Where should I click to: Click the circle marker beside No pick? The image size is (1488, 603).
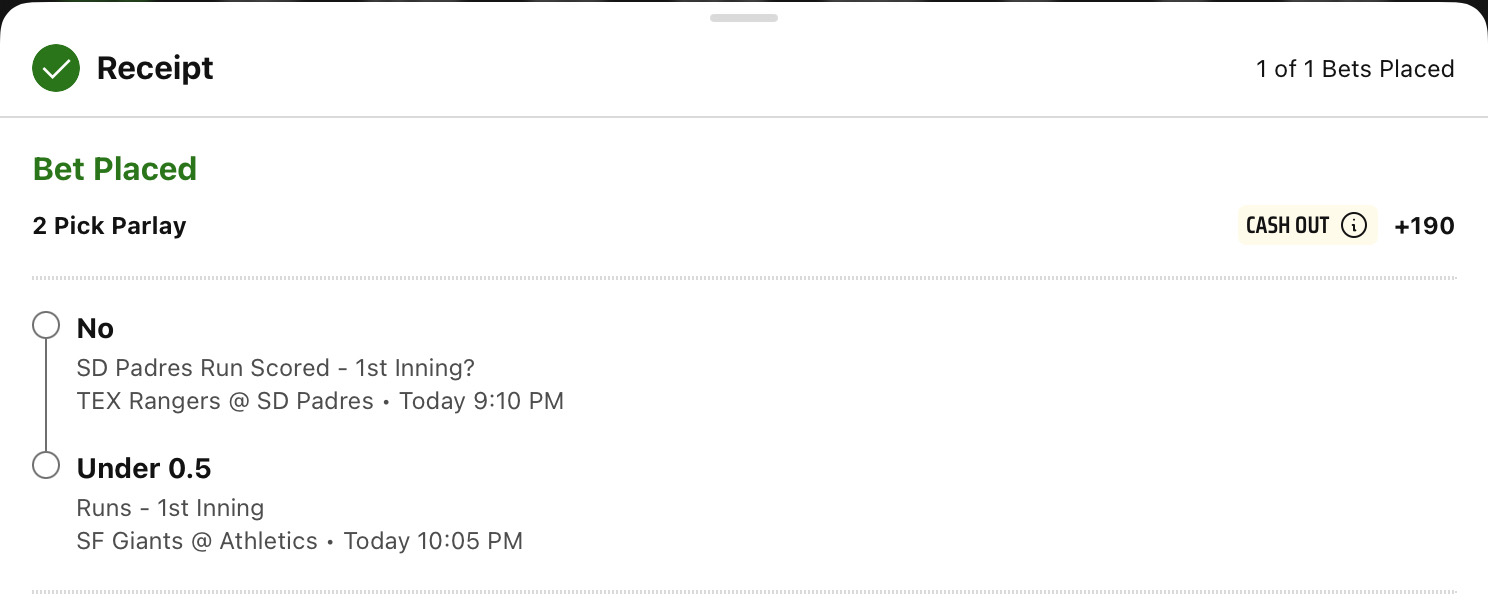click(46, 326)
